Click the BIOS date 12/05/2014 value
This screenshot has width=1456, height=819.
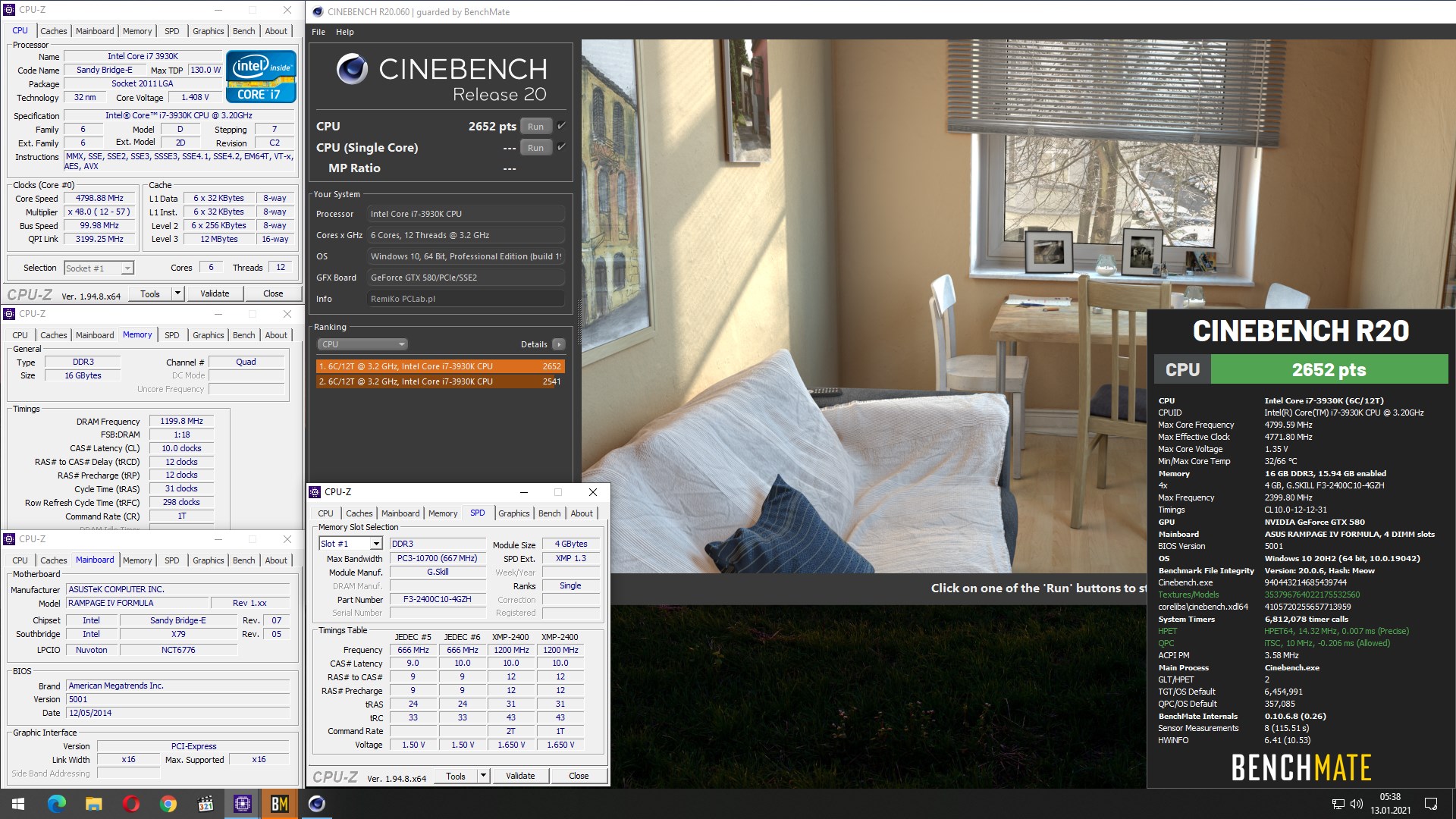(178, 713)
